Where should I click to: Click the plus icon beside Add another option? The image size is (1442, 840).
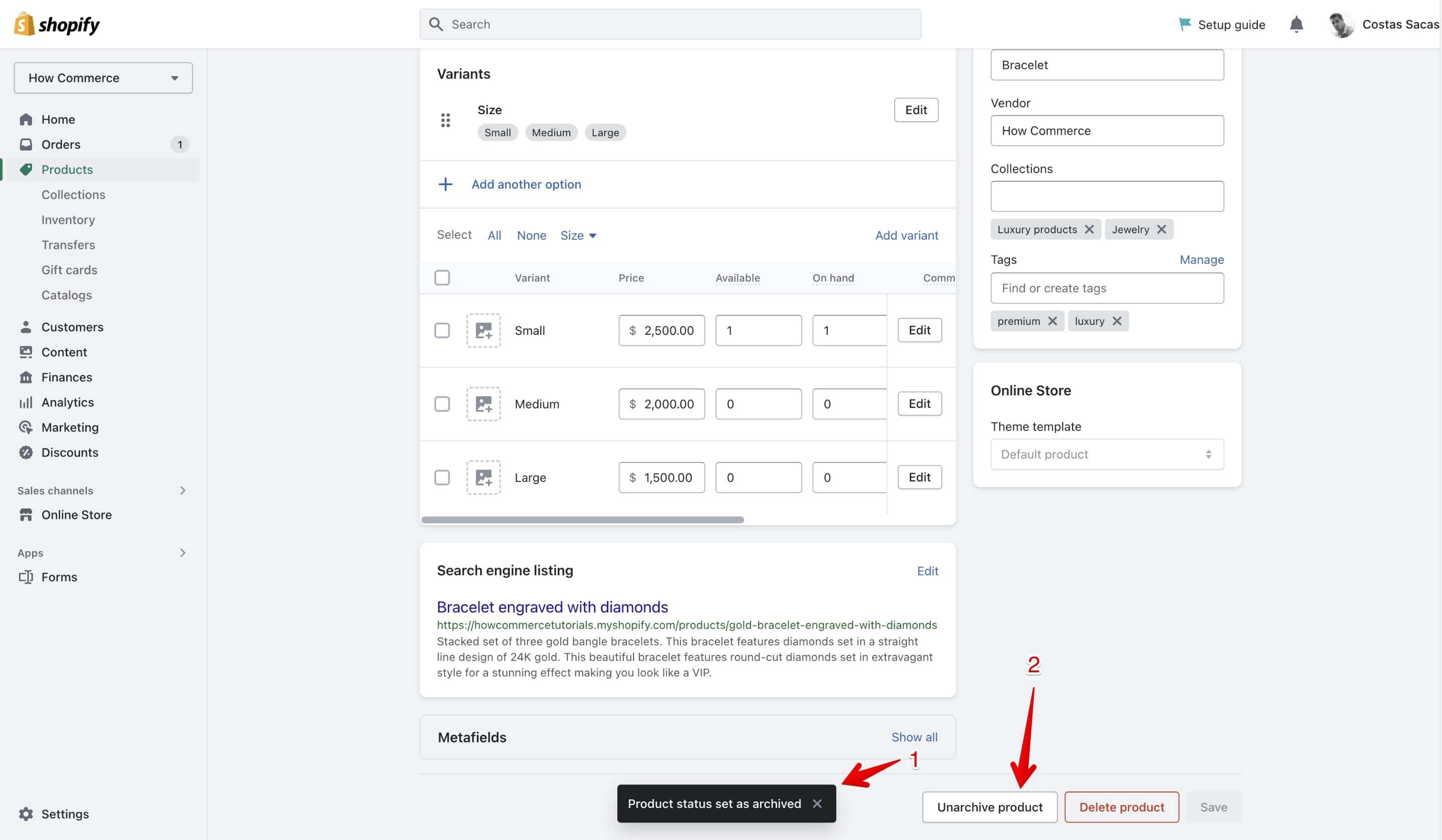click(x=445, y=184)
